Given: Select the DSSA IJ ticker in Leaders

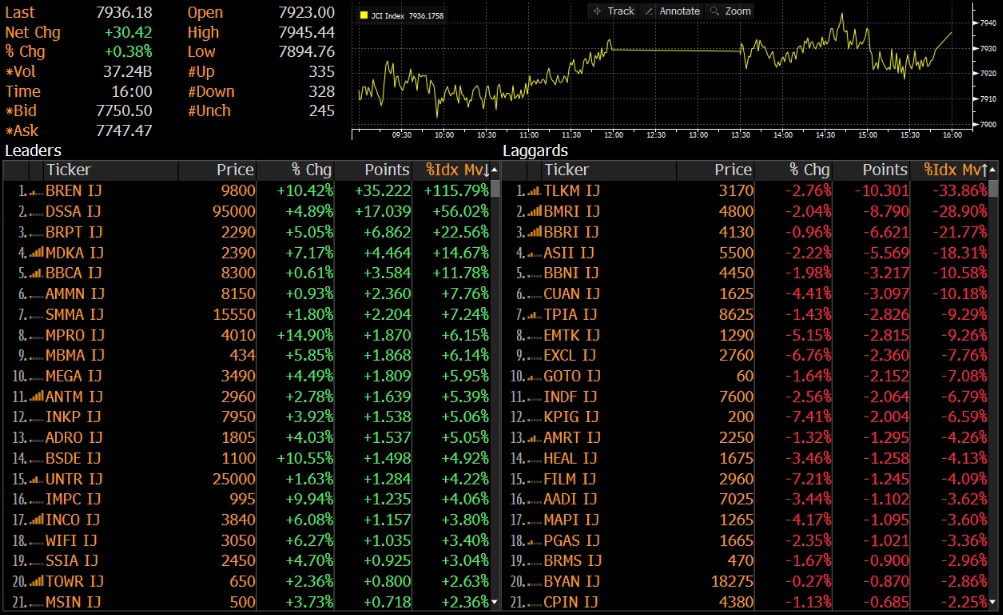Looking at the screenshot, I should [74, 211].
